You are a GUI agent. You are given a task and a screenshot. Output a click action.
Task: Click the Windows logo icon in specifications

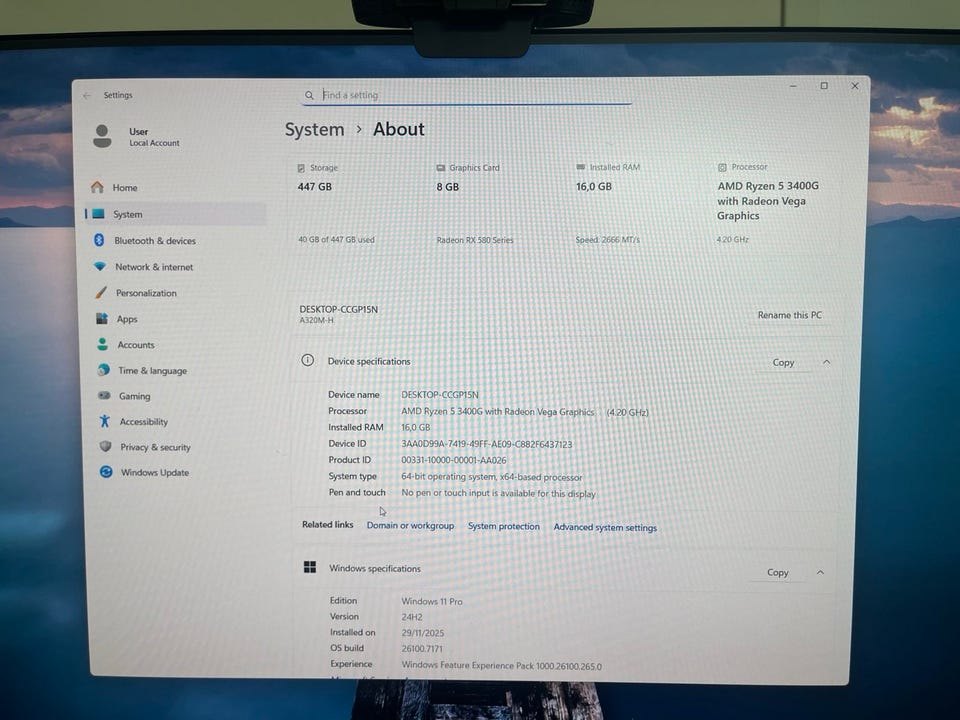[310, 568]
